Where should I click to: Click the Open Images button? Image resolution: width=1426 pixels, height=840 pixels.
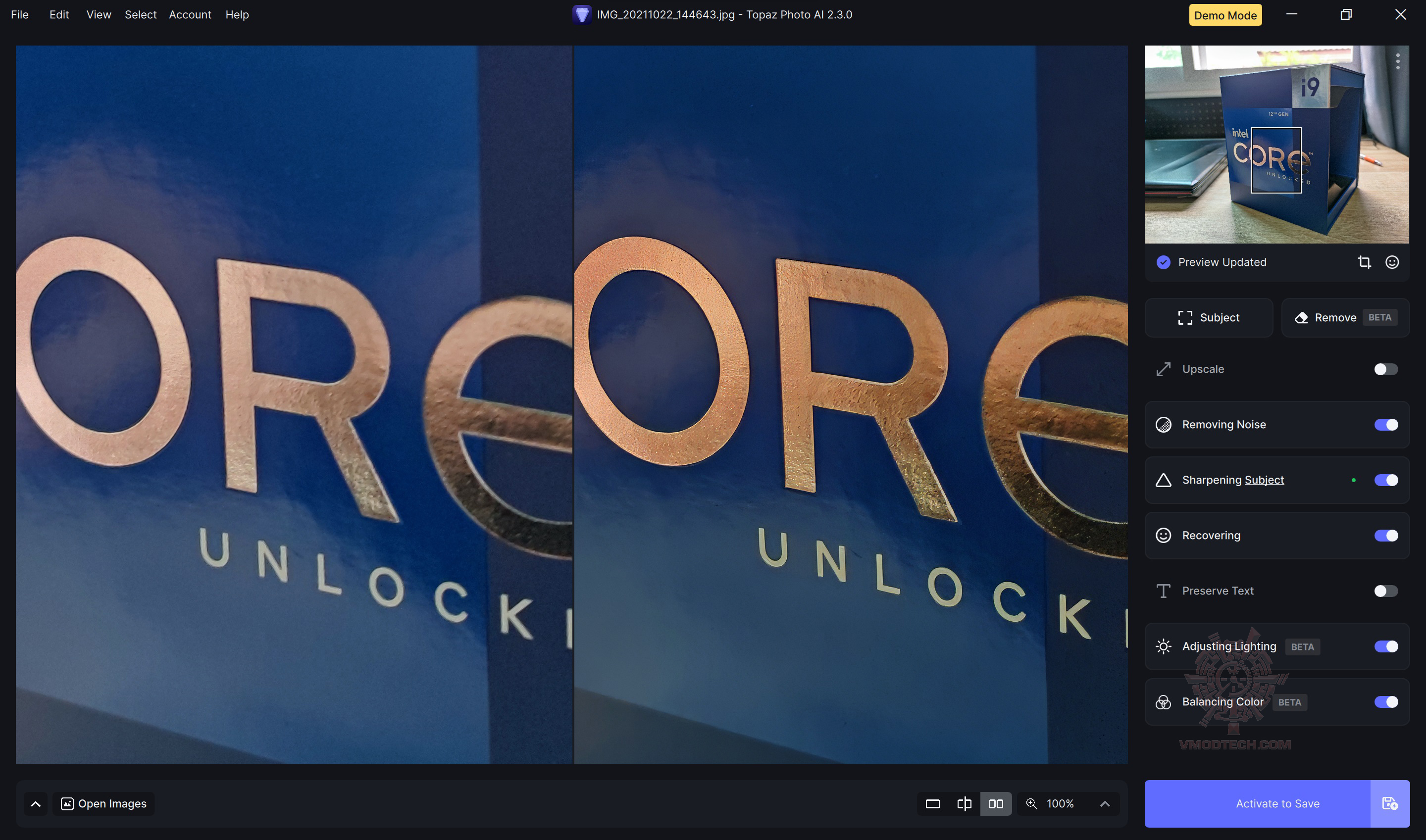[x=103, y=804]
